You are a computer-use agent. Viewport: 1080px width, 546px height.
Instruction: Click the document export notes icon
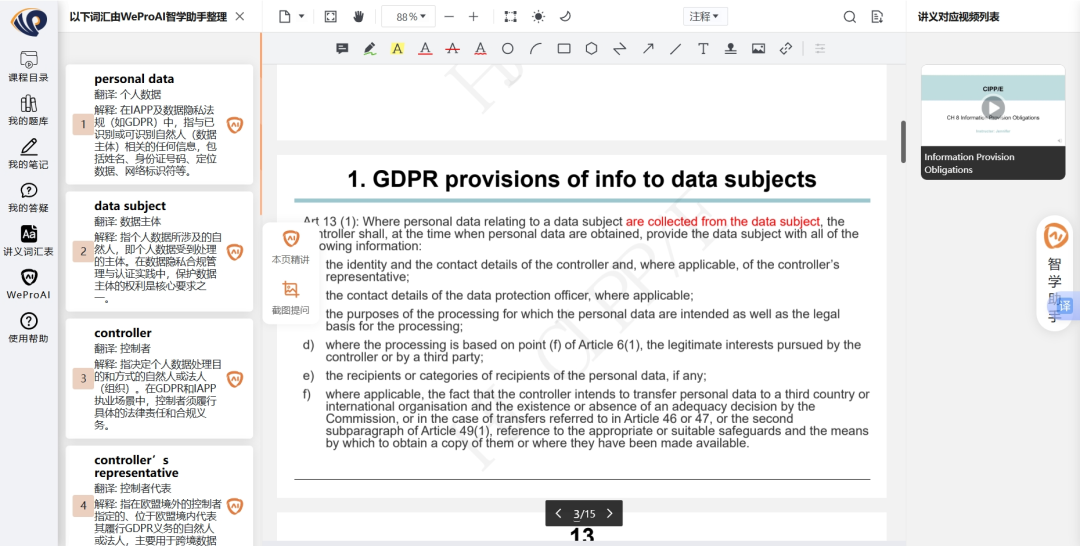tap(878, 17)
